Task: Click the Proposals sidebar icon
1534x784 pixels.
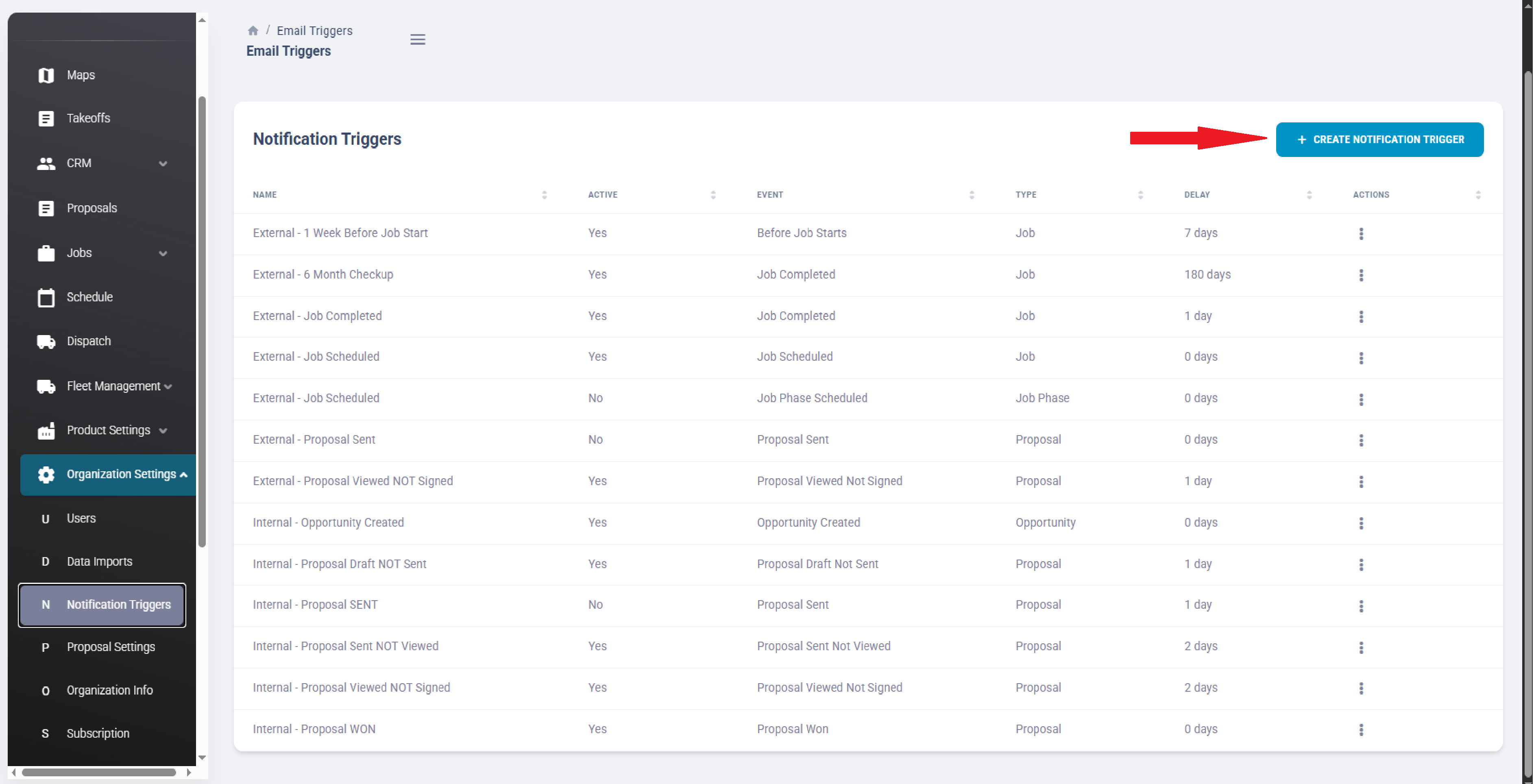Action: [46, 208]
